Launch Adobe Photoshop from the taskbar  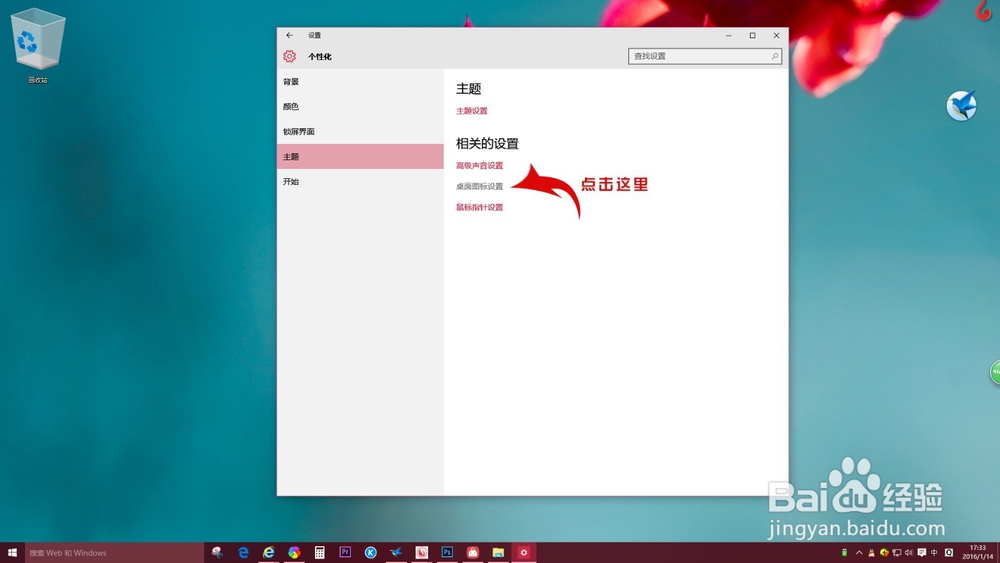447,553
